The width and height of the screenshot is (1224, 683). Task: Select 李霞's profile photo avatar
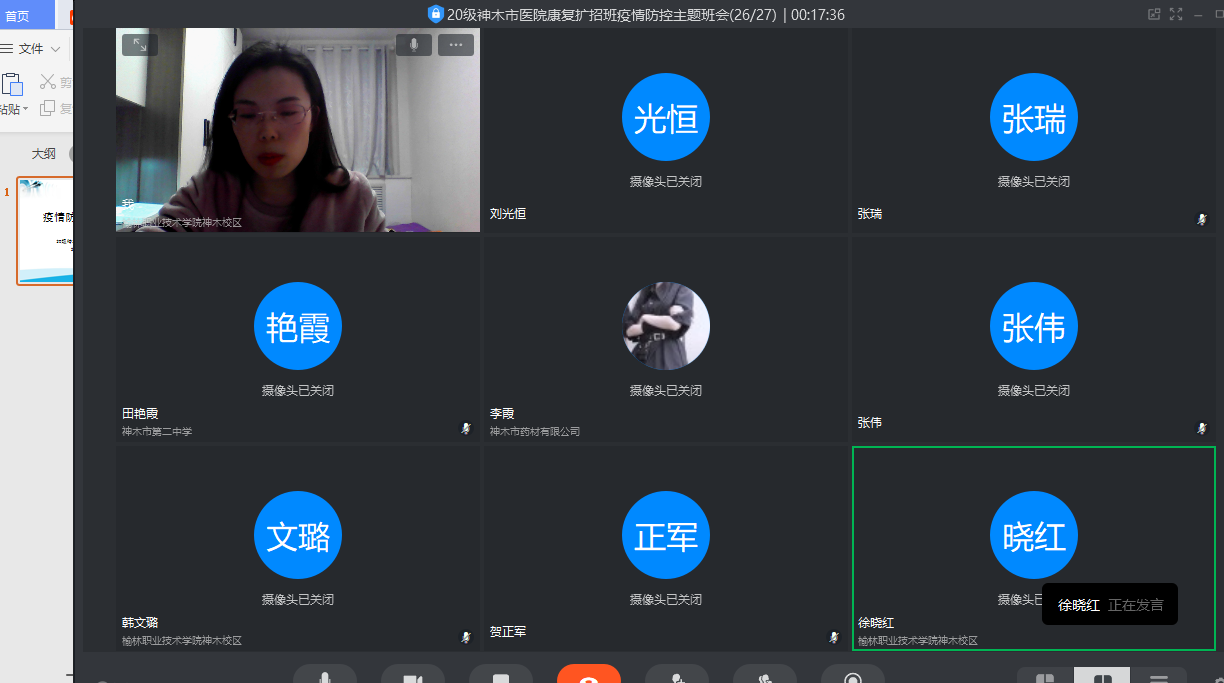665,326
